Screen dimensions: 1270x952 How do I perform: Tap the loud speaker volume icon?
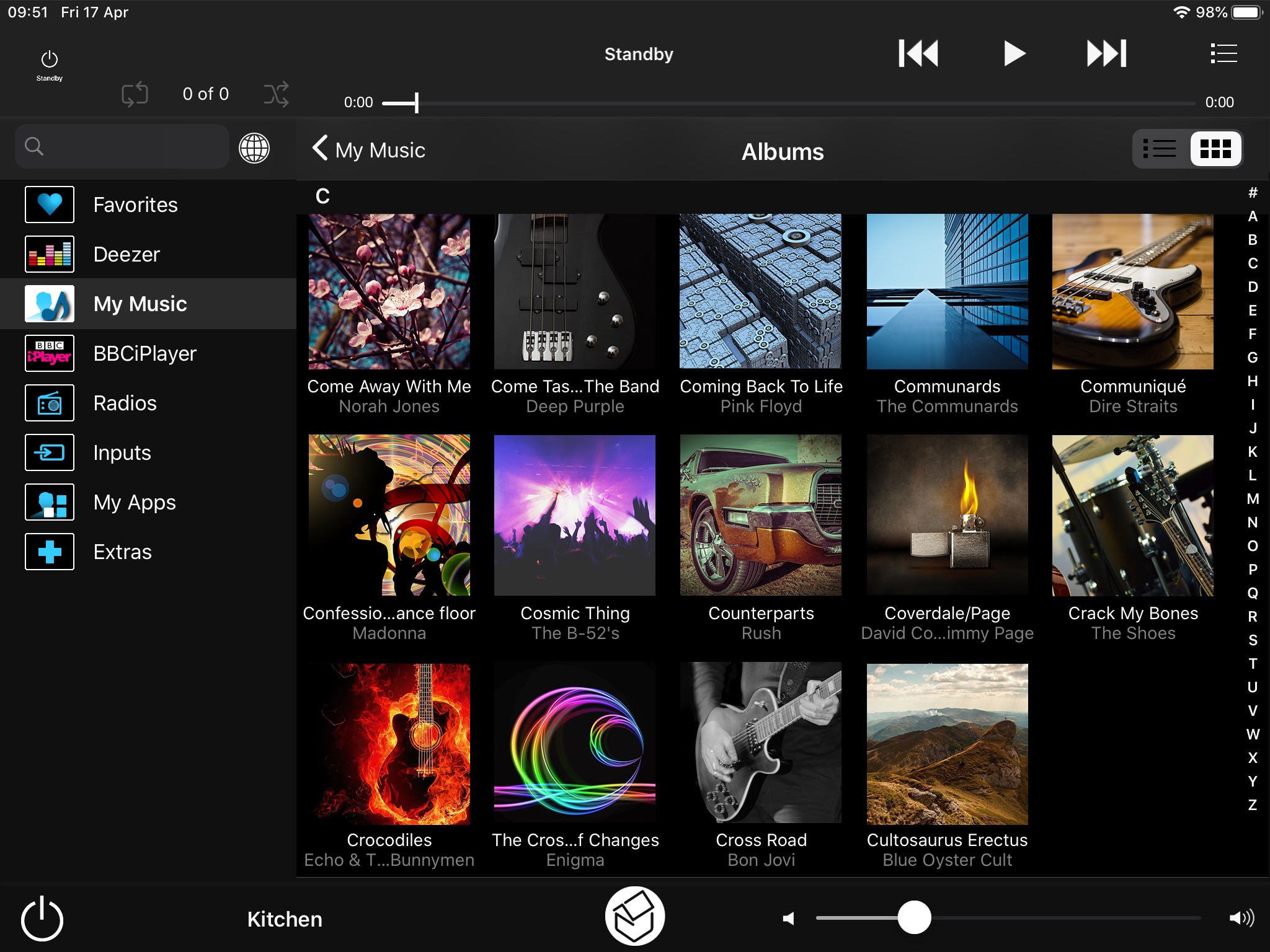(1241, 918)
